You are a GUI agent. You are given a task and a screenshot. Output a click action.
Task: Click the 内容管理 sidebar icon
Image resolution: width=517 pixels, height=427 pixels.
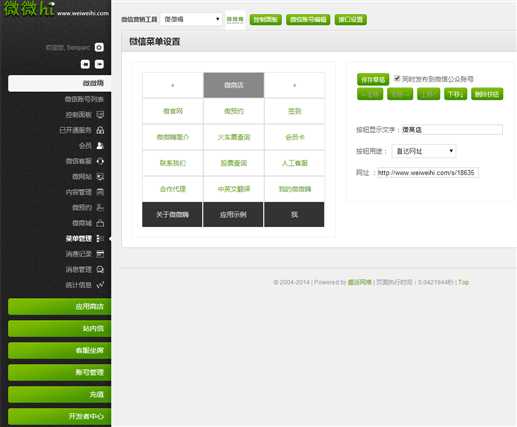(x=100, y=192)
